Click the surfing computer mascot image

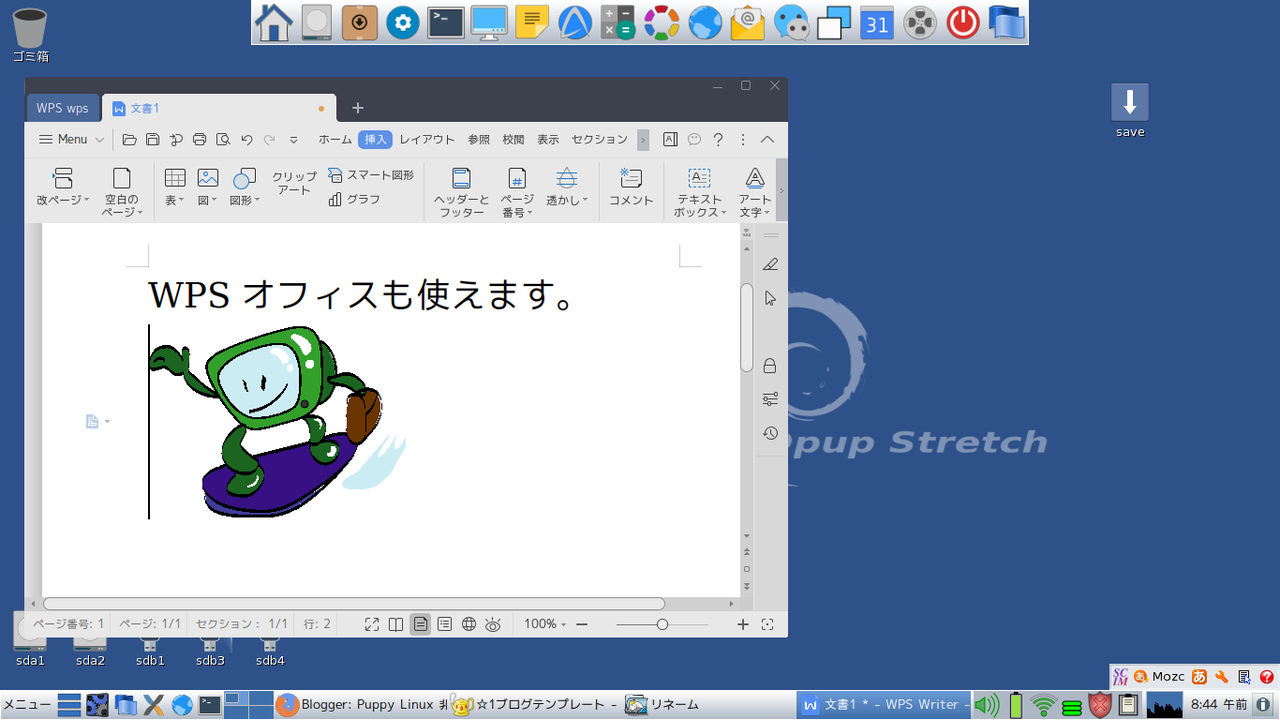point(279,421)
